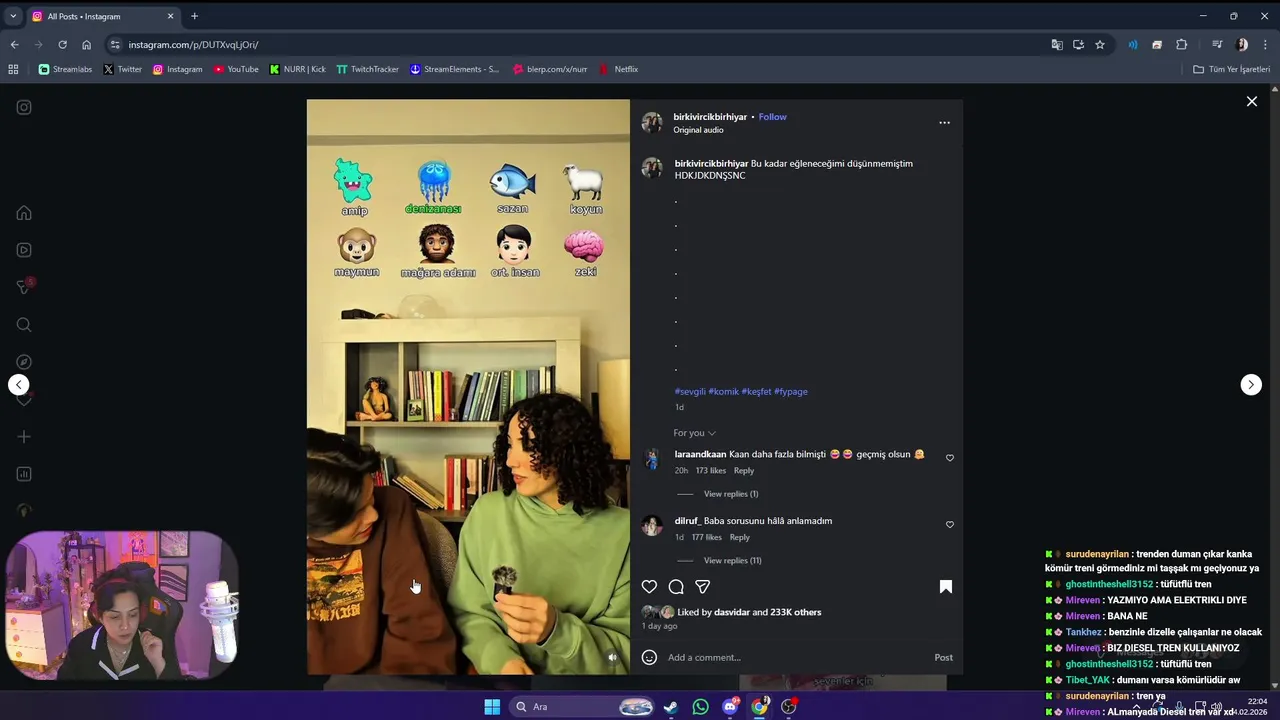Open the tab search dropdown arrow
The height and width of the screenshot is (720, 1280).
click(13, 16)
